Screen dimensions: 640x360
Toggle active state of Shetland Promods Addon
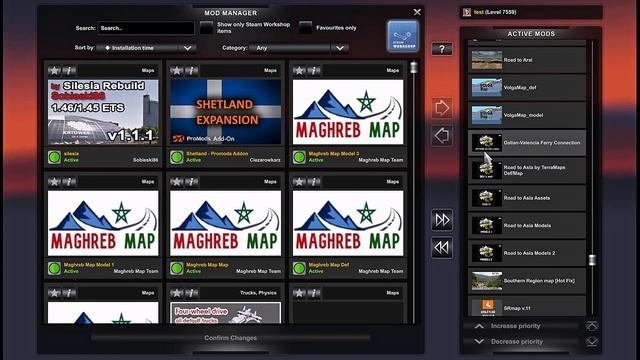[177, 157]
